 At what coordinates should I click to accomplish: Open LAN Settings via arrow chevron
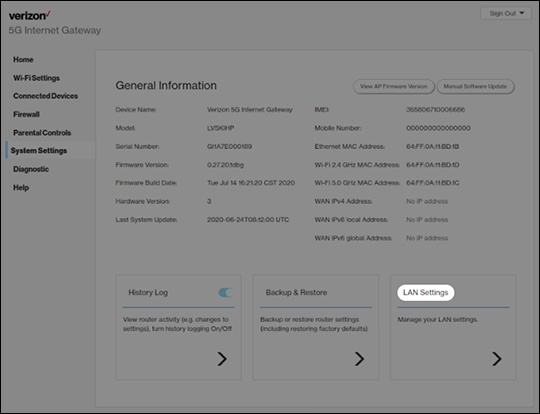(497, 359)
